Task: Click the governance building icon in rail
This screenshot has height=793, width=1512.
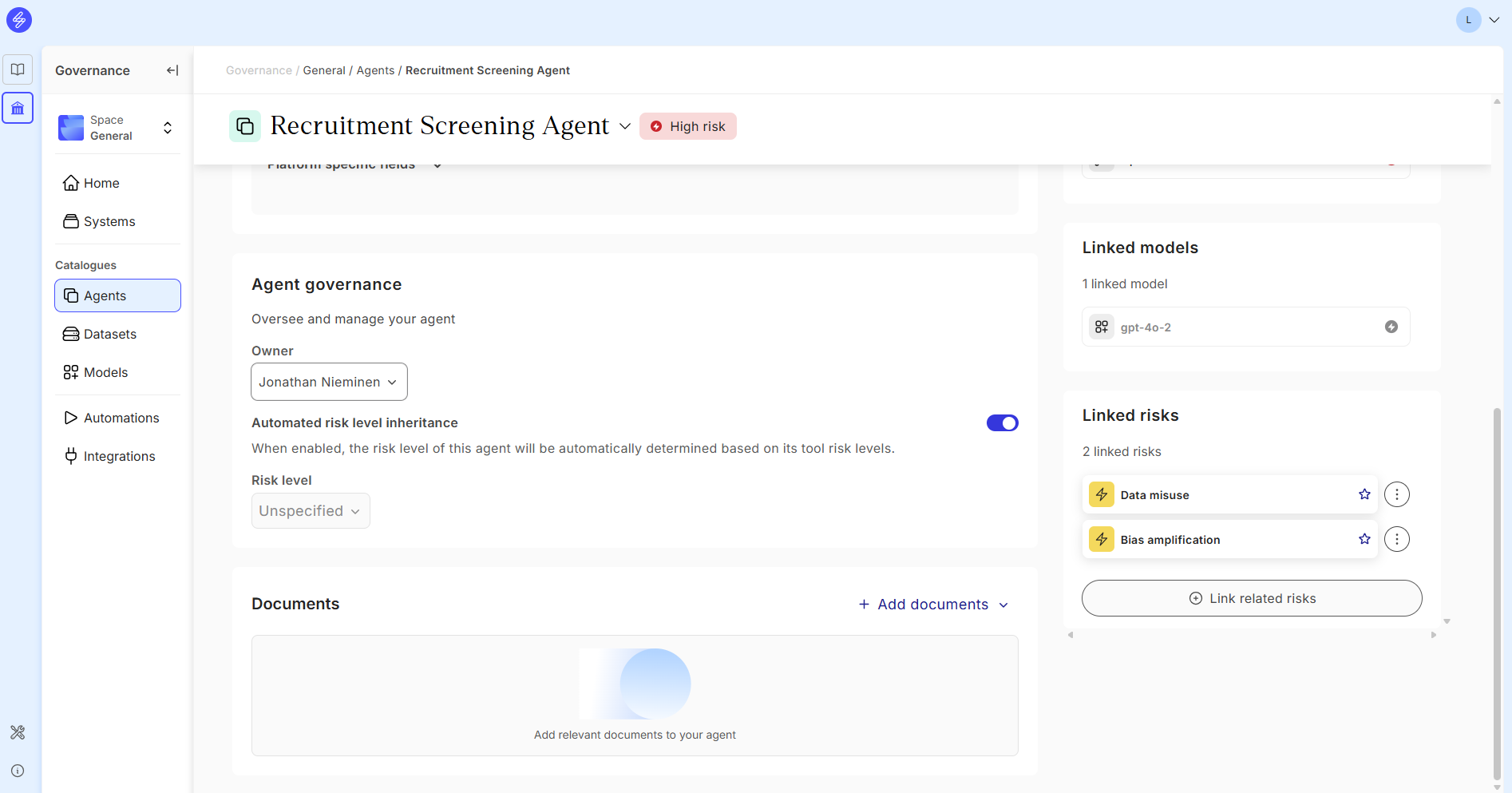Action: coord(18,108)
